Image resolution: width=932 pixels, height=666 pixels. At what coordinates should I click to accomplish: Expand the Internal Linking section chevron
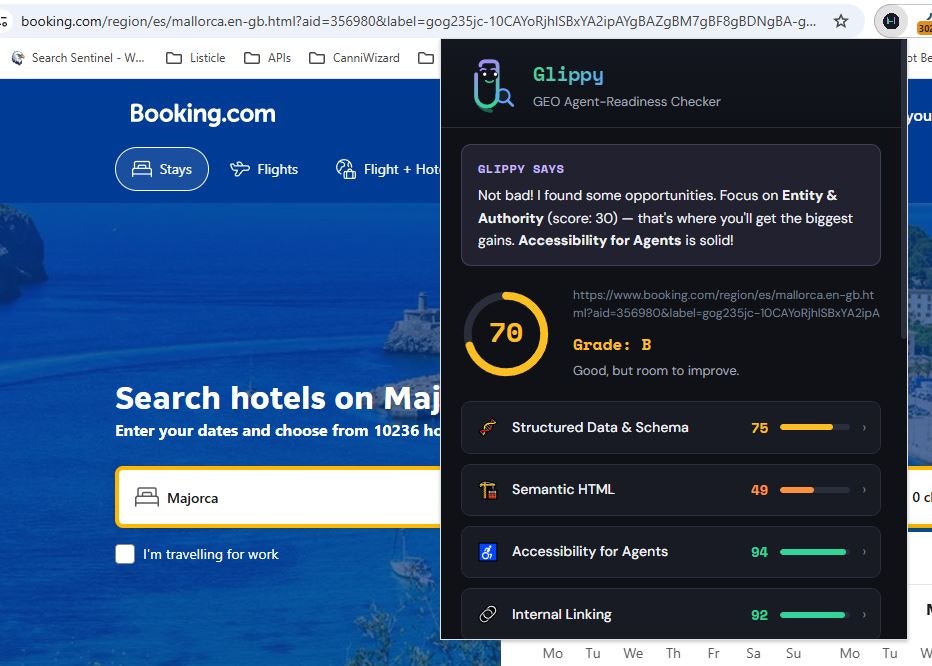pyautogui.click(x=864, y=613)
